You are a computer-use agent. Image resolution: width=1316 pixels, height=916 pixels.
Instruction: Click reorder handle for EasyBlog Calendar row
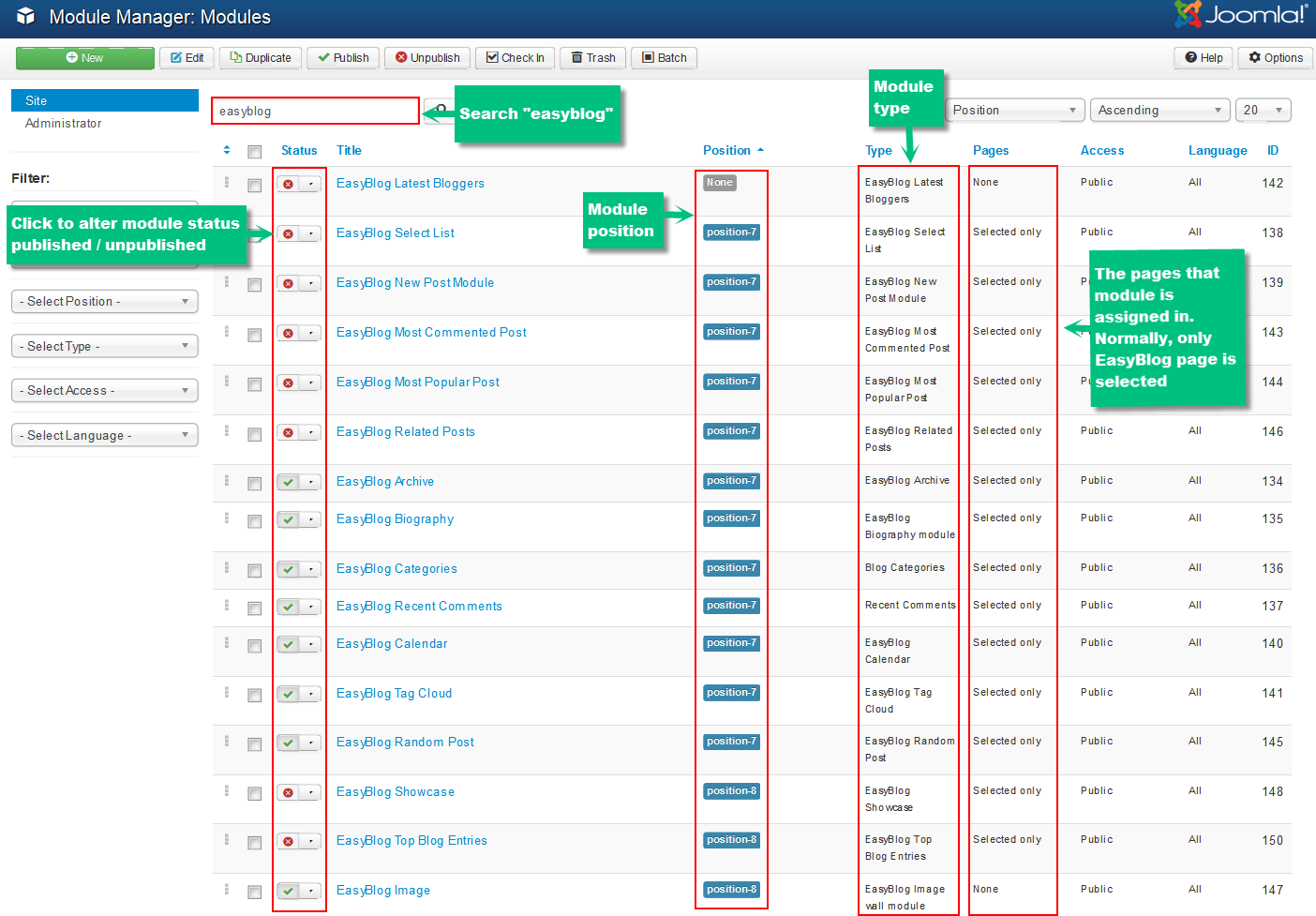pos(227,642)
